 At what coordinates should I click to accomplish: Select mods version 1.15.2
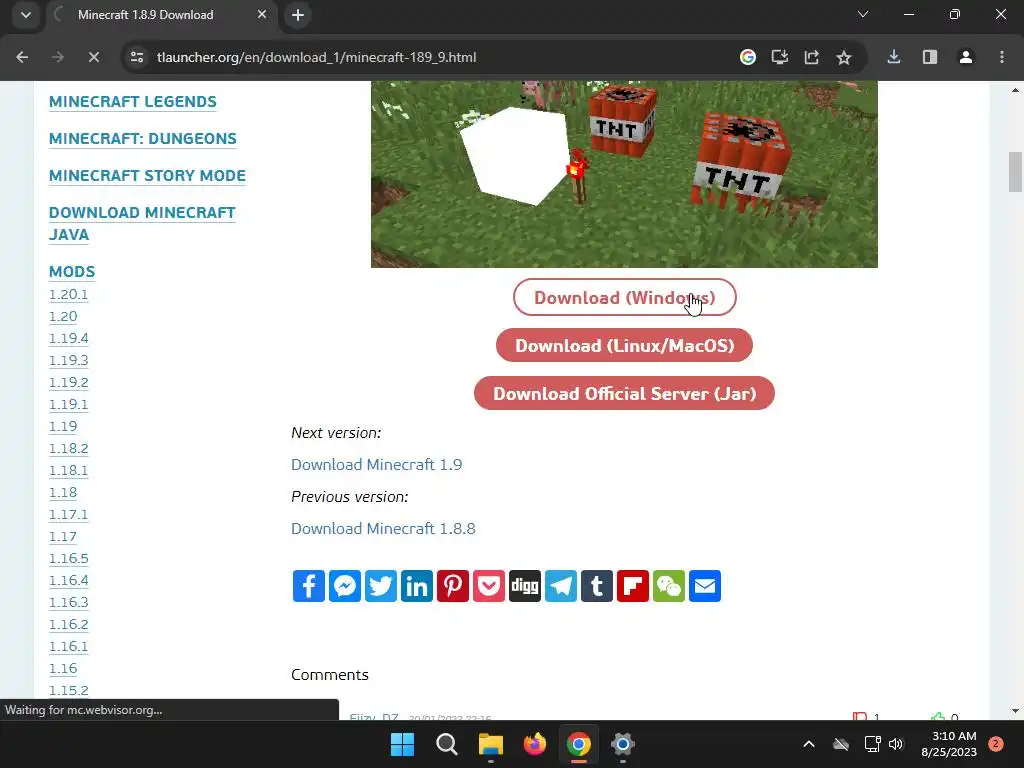[69, 690]
